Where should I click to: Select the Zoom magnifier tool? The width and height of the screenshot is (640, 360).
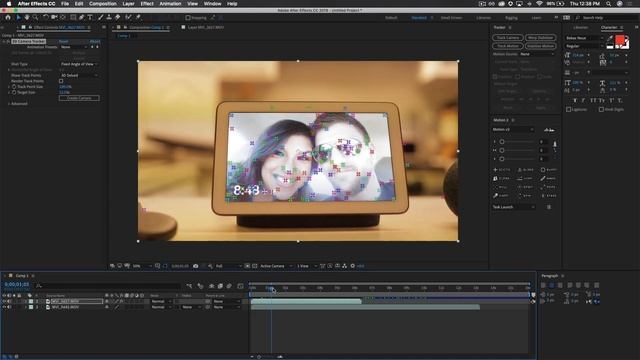(36, 18)
